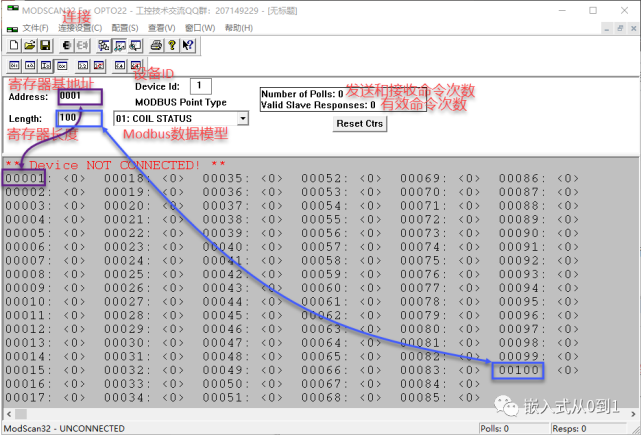
Task: Set display format to Binary (011 icon)
Action: point(14,65)
